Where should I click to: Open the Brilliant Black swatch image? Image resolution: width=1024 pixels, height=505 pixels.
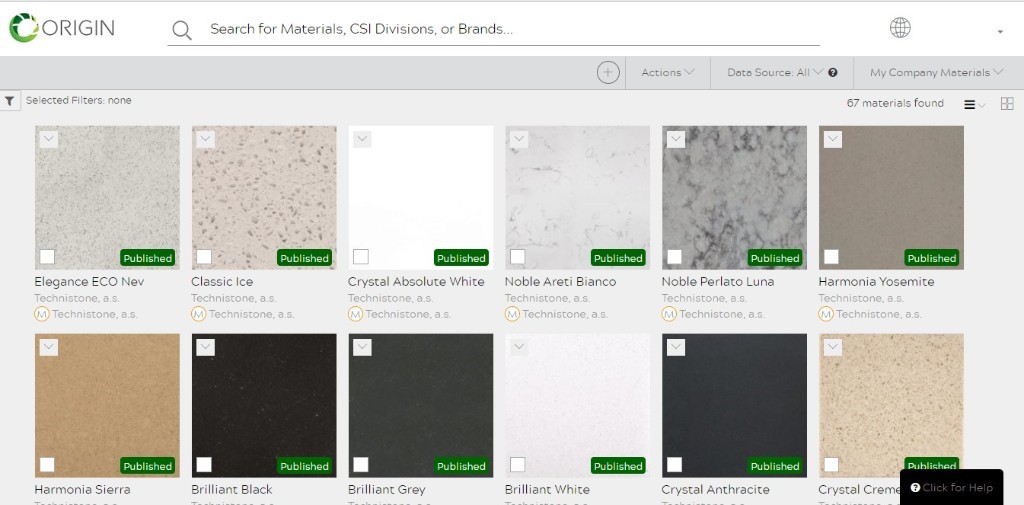pos(264,405)
